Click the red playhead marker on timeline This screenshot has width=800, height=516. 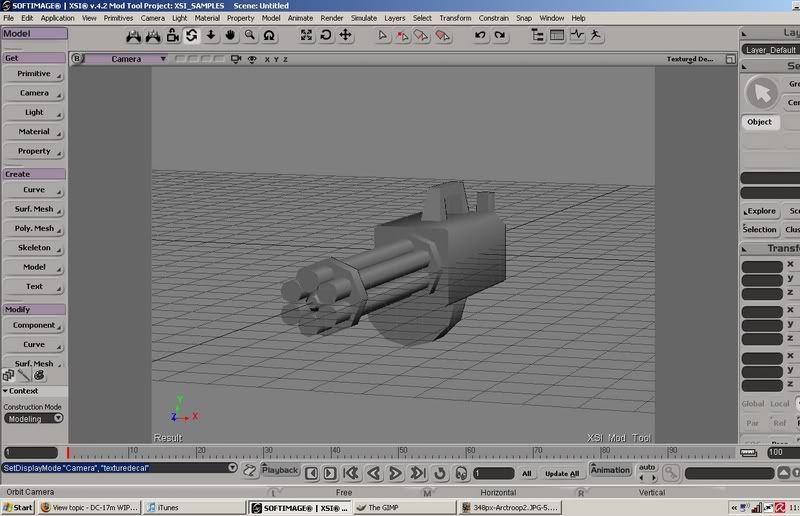pos(67,453)
